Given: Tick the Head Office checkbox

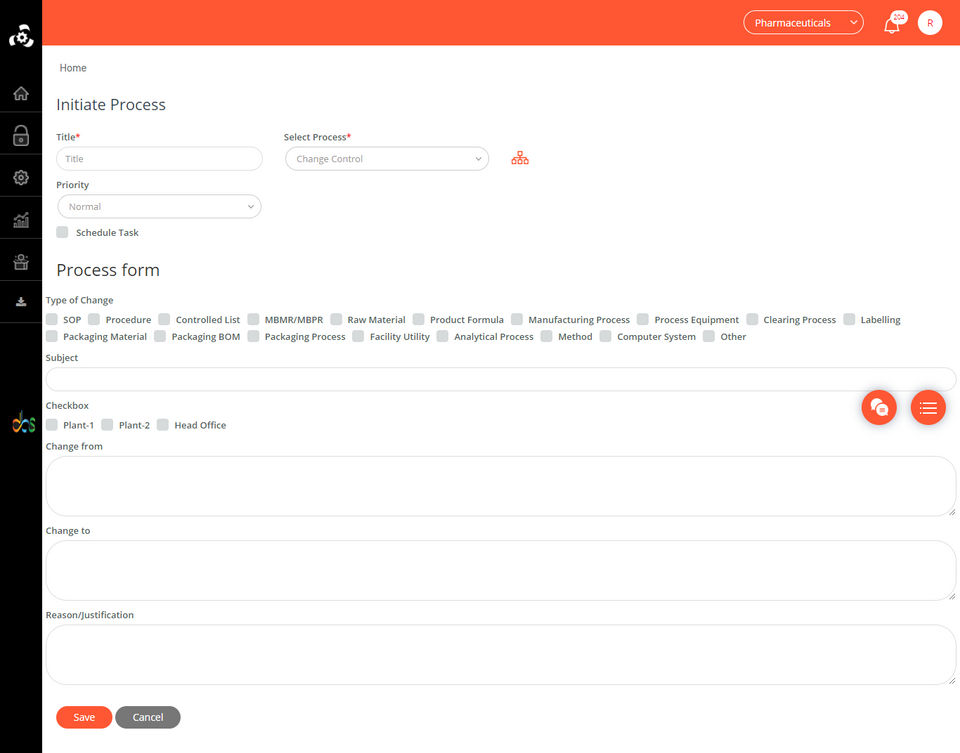Looking at the screenshot, I should point(163,425).
